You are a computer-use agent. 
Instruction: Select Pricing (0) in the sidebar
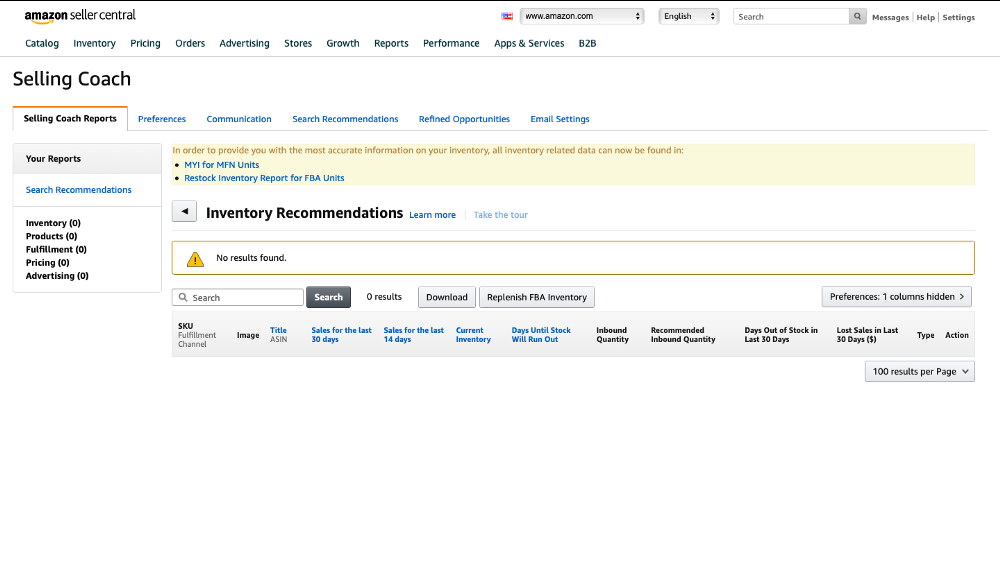pos(47,263)
